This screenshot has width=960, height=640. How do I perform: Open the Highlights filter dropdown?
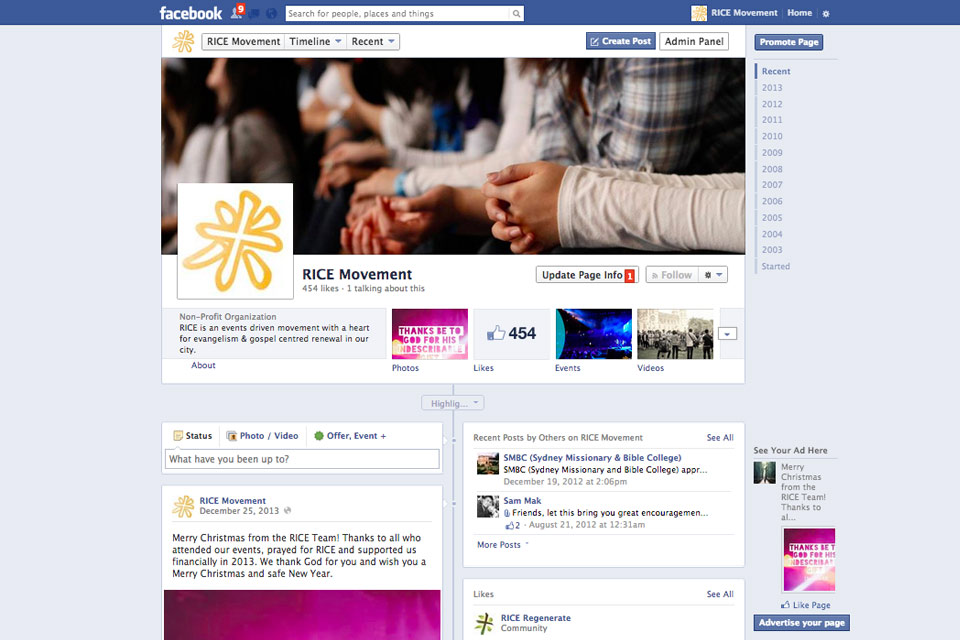453,403
